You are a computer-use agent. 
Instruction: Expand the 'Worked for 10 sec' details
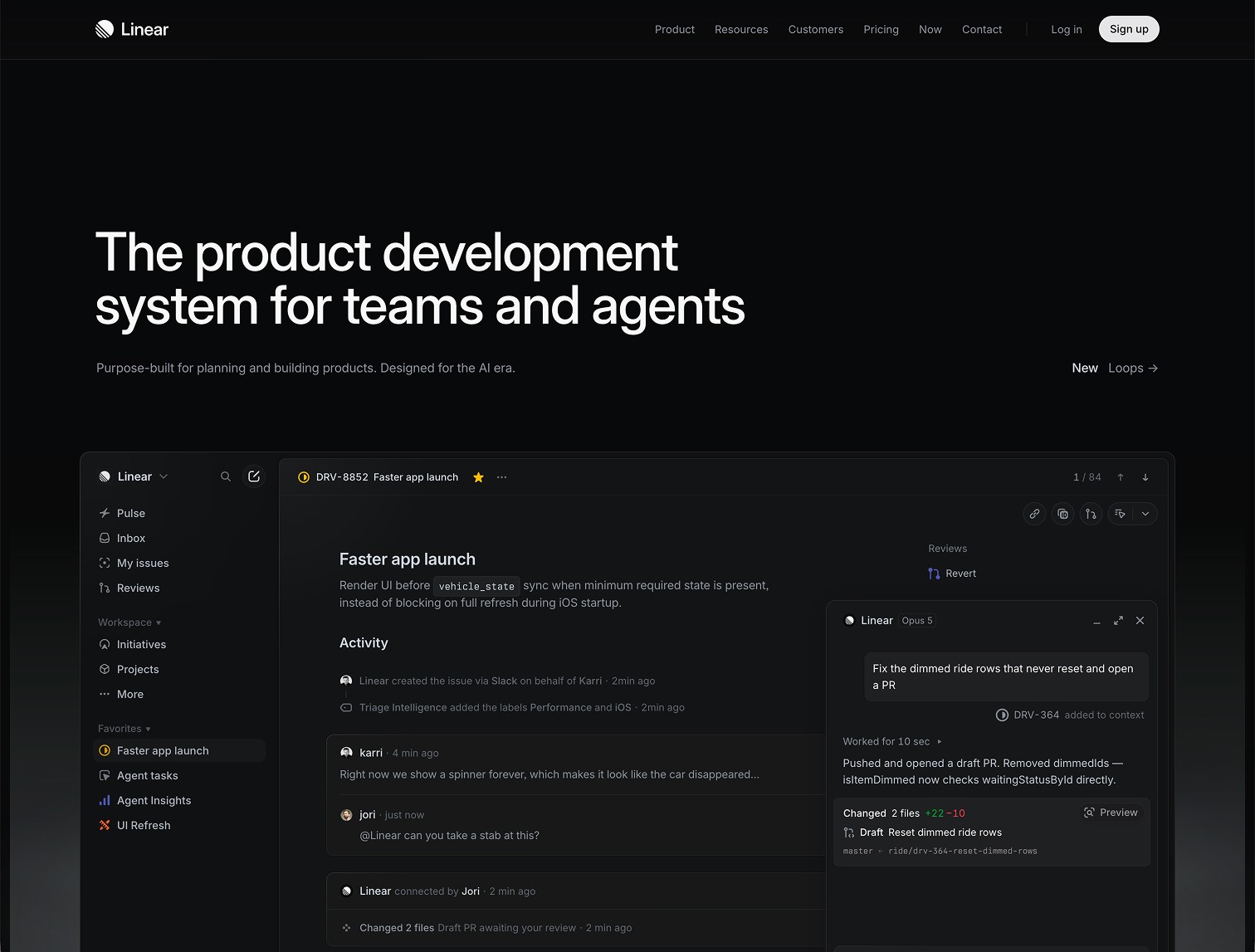892,741
